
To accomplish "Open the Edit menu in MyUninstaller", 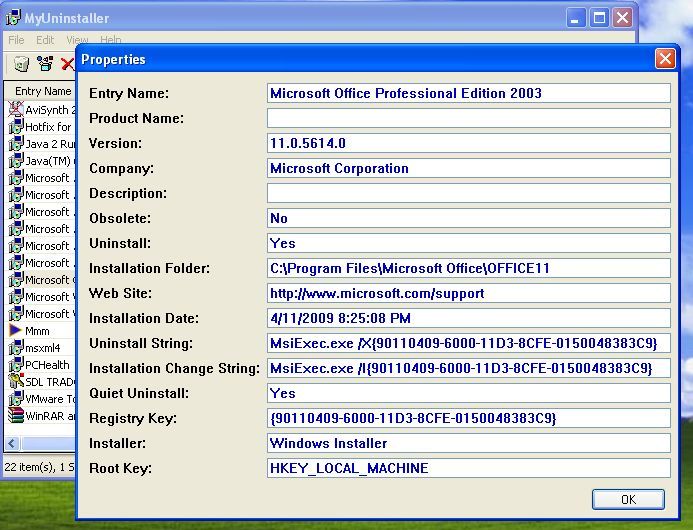I will 45,40.
